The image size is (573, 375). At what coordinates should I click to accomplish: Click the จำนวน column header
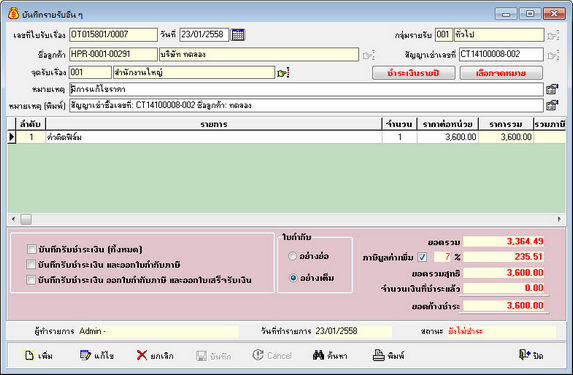pyautogui.click(x=399, y=124)
